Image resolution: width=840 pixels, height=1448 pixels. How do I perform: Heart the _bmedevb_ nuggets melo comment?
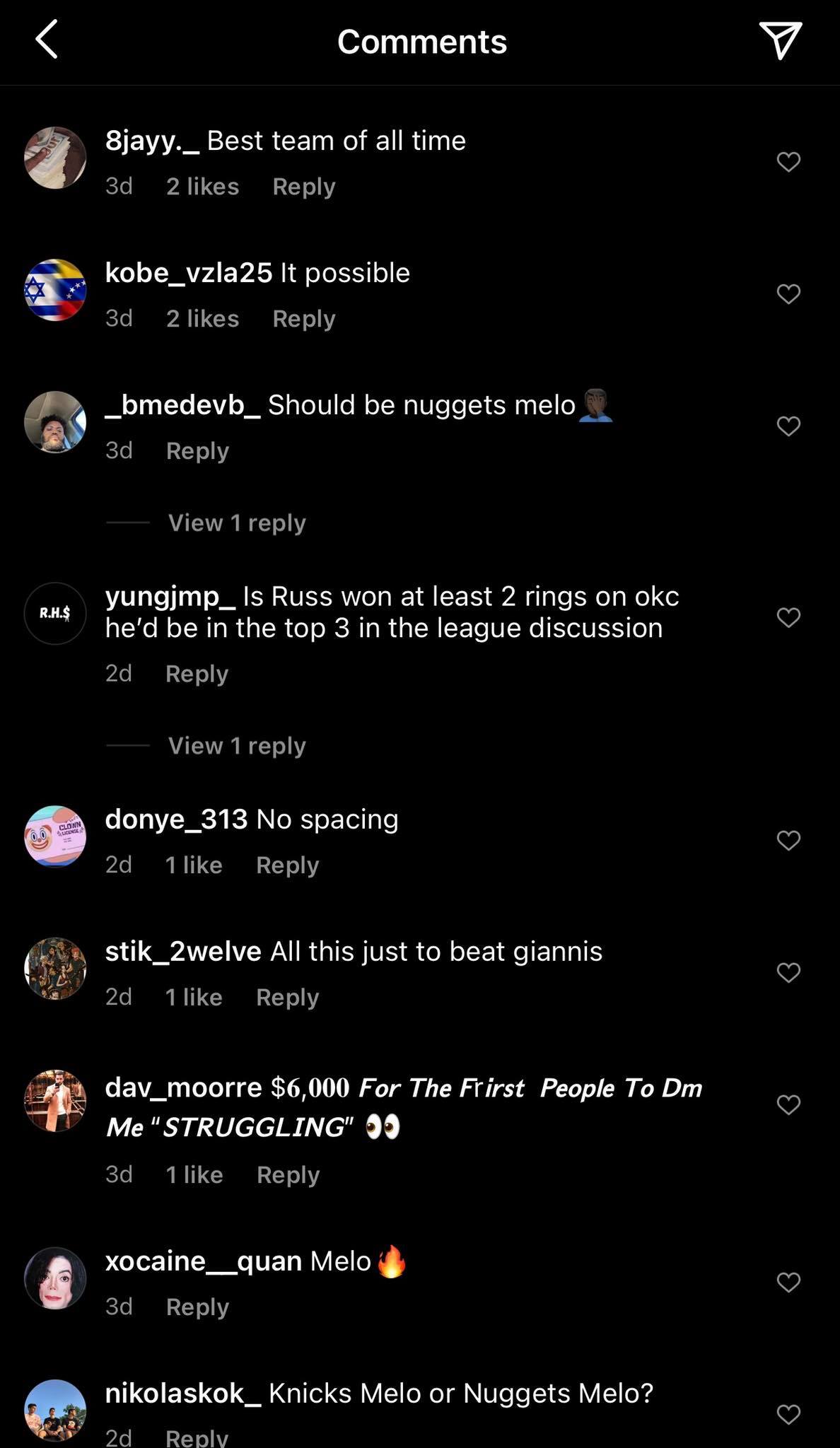tap(788, 426)
